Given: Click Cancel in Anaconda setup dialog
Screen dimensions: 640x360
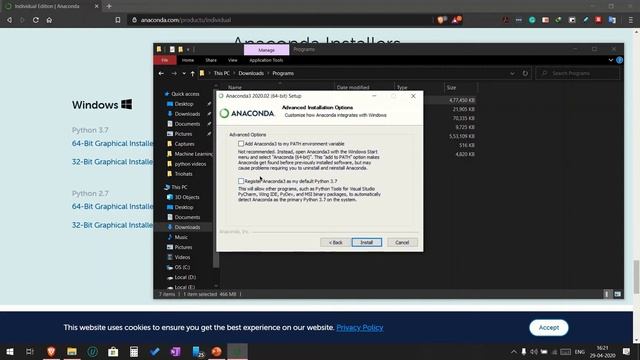Looking at the screenshot, I should [x=402, y=242].
